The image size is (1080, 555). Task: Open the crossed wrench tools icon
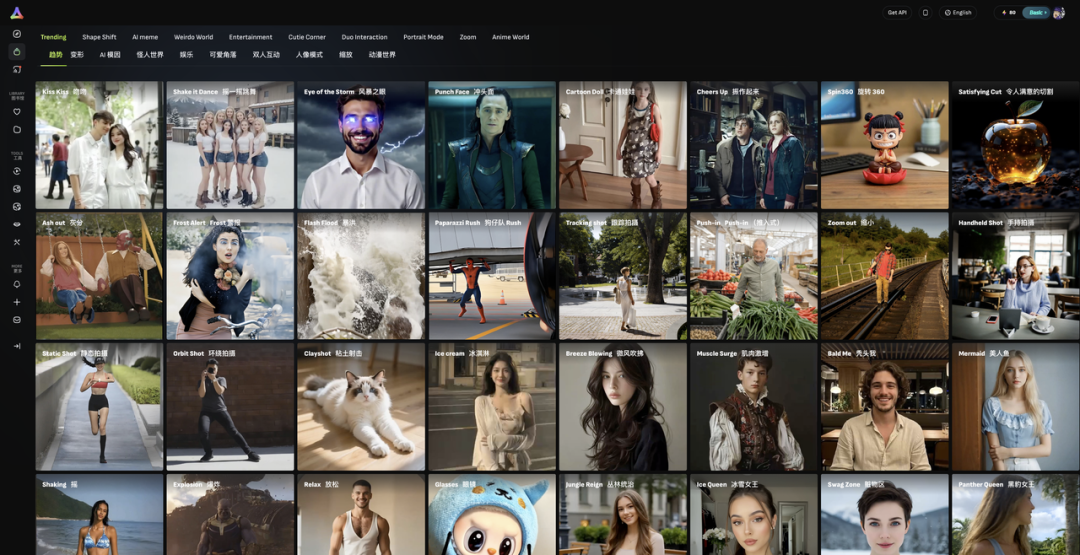17,242
